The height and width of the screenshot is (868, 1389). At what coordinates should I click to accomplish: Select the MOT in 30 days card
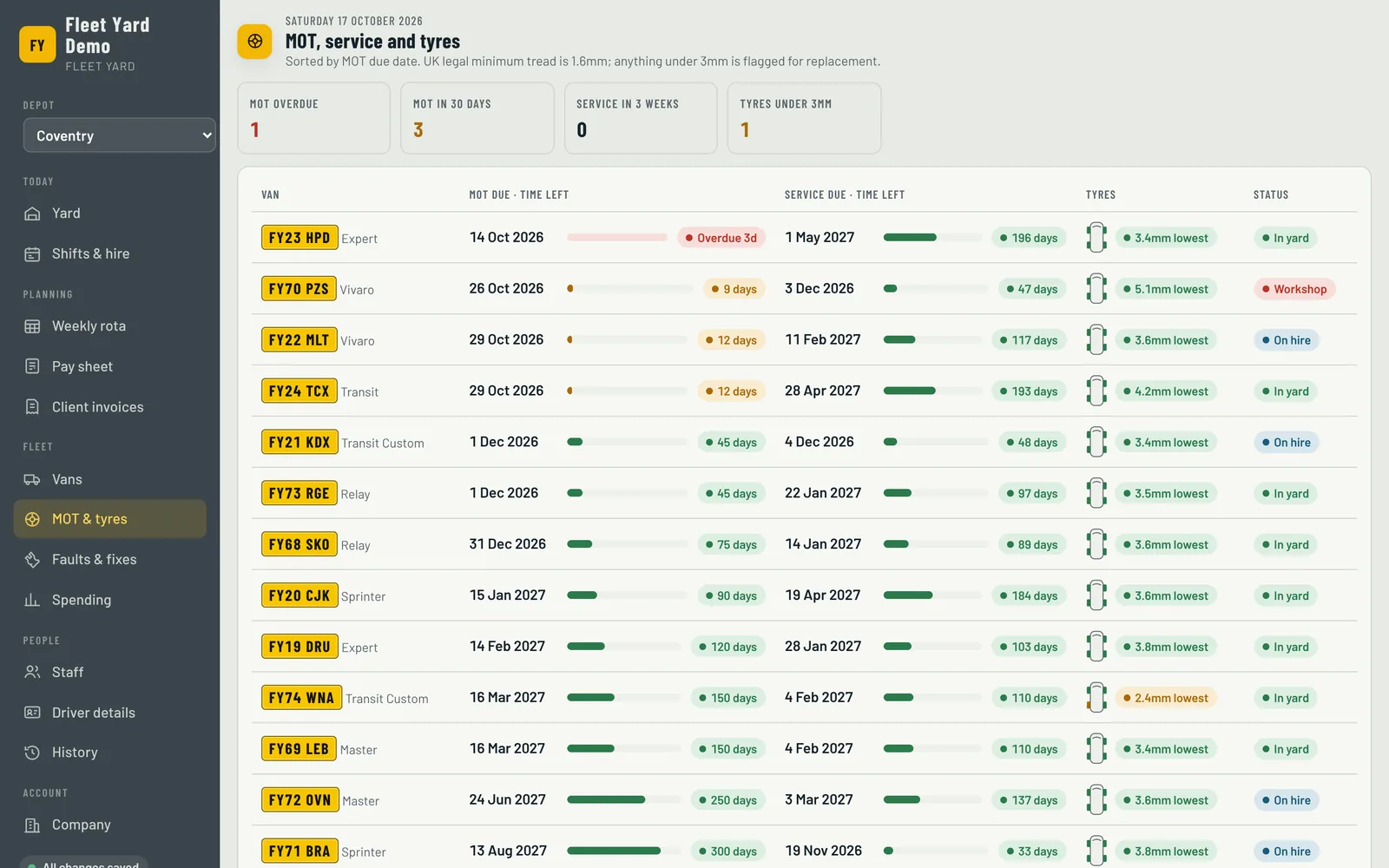pos(477,118)
